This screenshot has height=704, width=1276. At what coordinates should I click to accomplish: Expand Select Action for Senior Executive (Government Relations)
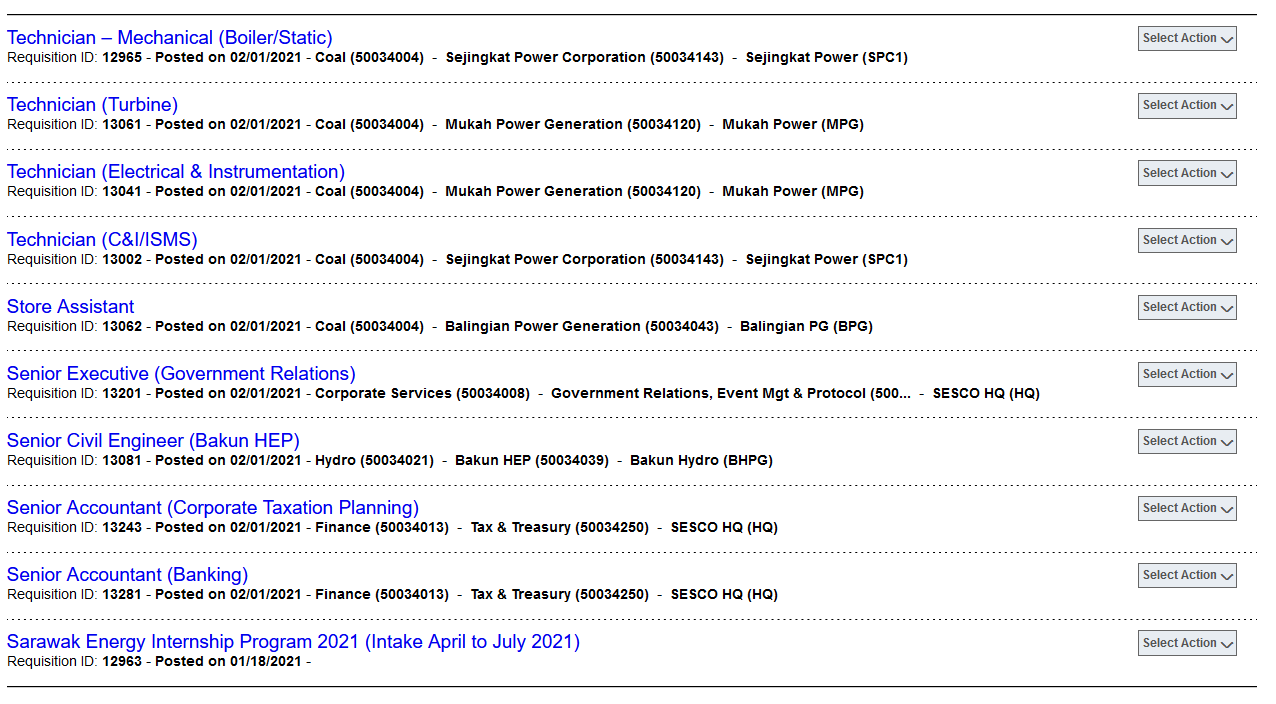(1187, 374)
